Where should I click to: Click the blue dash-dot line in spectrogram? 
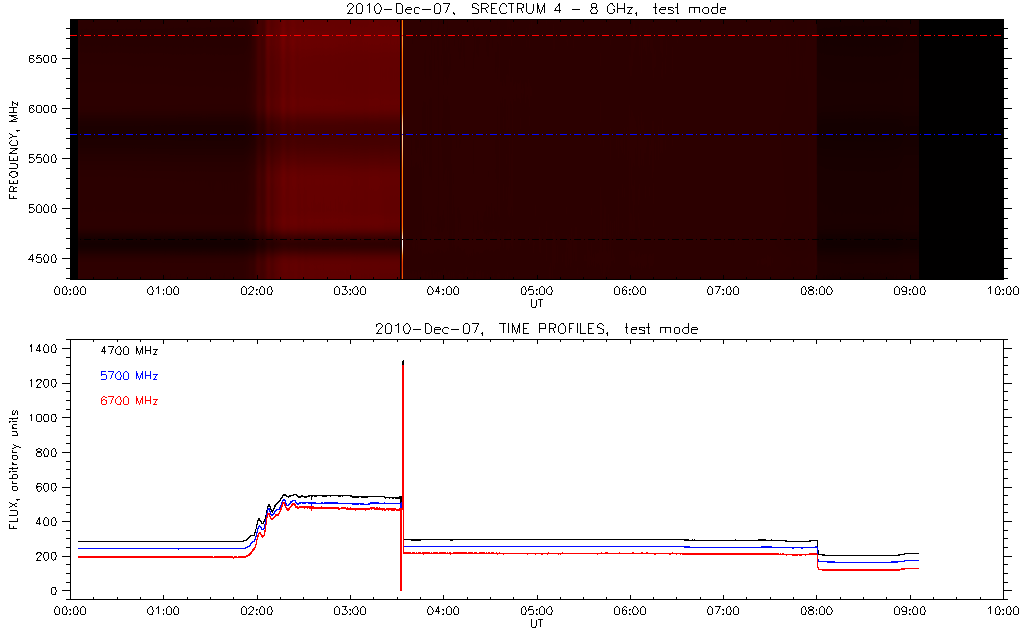pyautogui.click(x=600, y=134)
